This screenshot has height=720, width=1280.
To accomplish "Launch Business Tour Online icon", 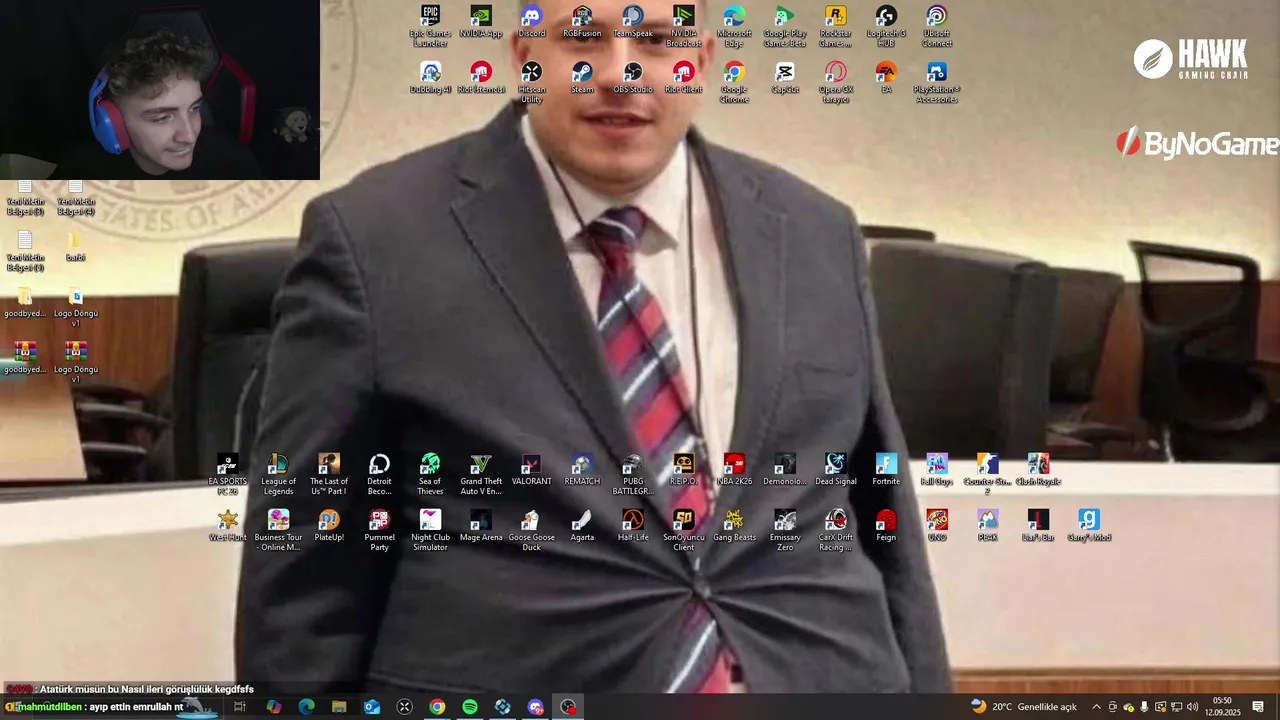I will click(x=278, y=530).
